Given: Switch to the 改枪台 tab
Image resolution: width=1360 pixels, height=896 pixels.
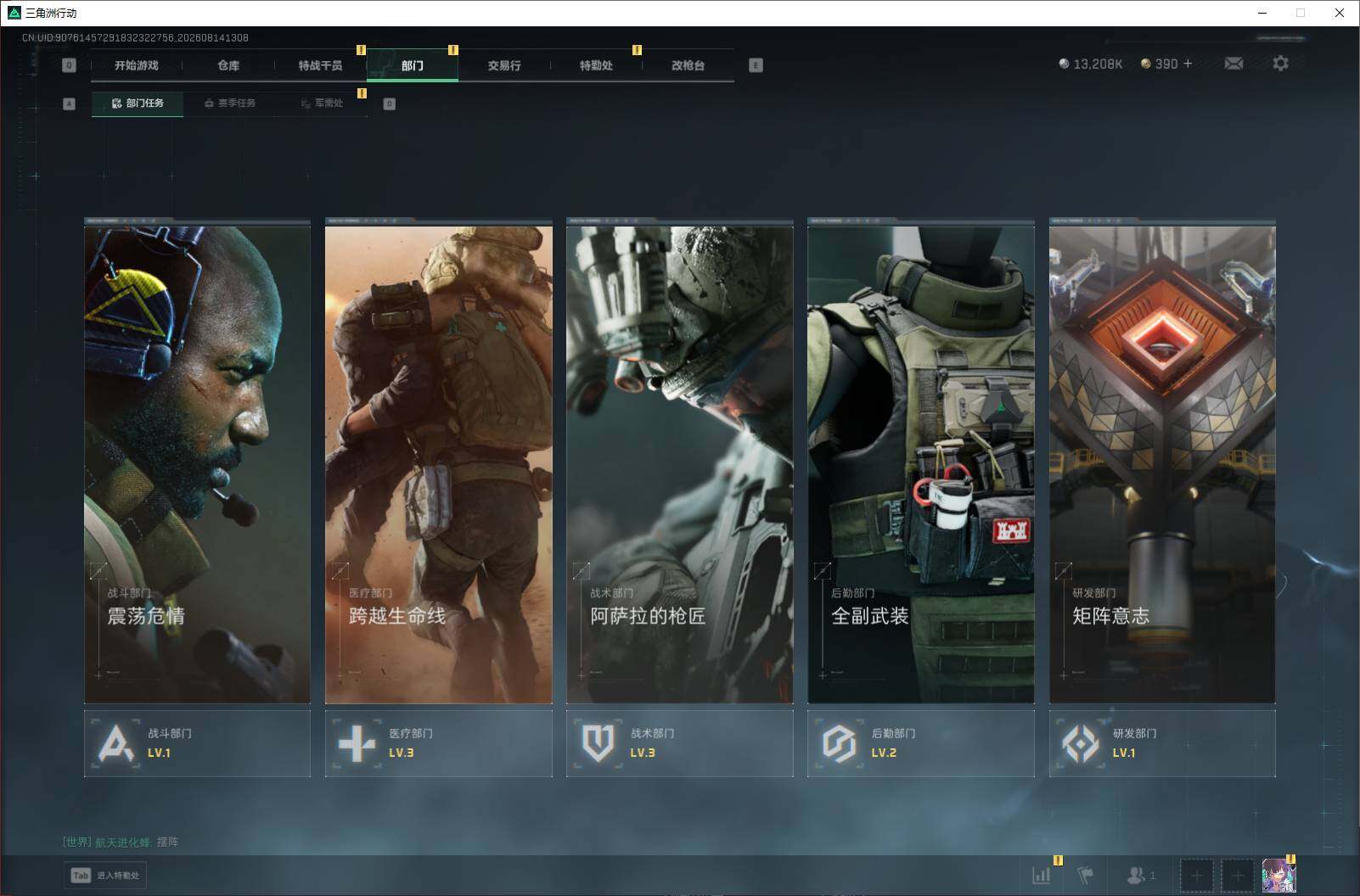Looking at the screenshot, I should pos(688,65).
